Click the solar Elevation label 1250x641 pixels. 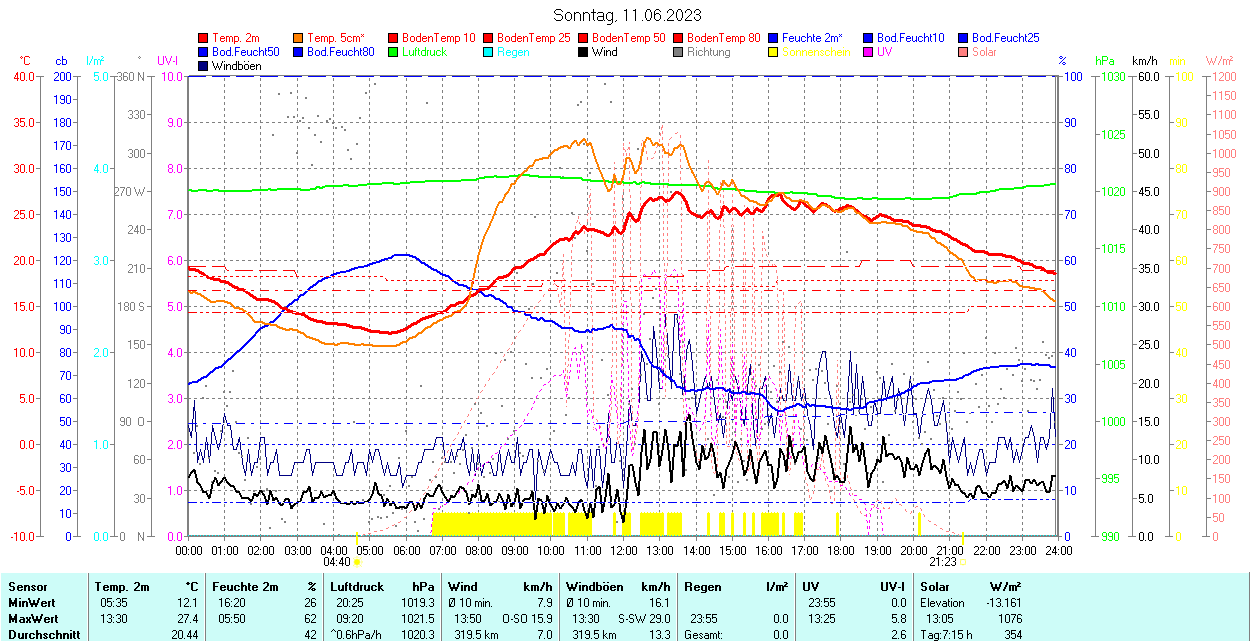point(942,603)
